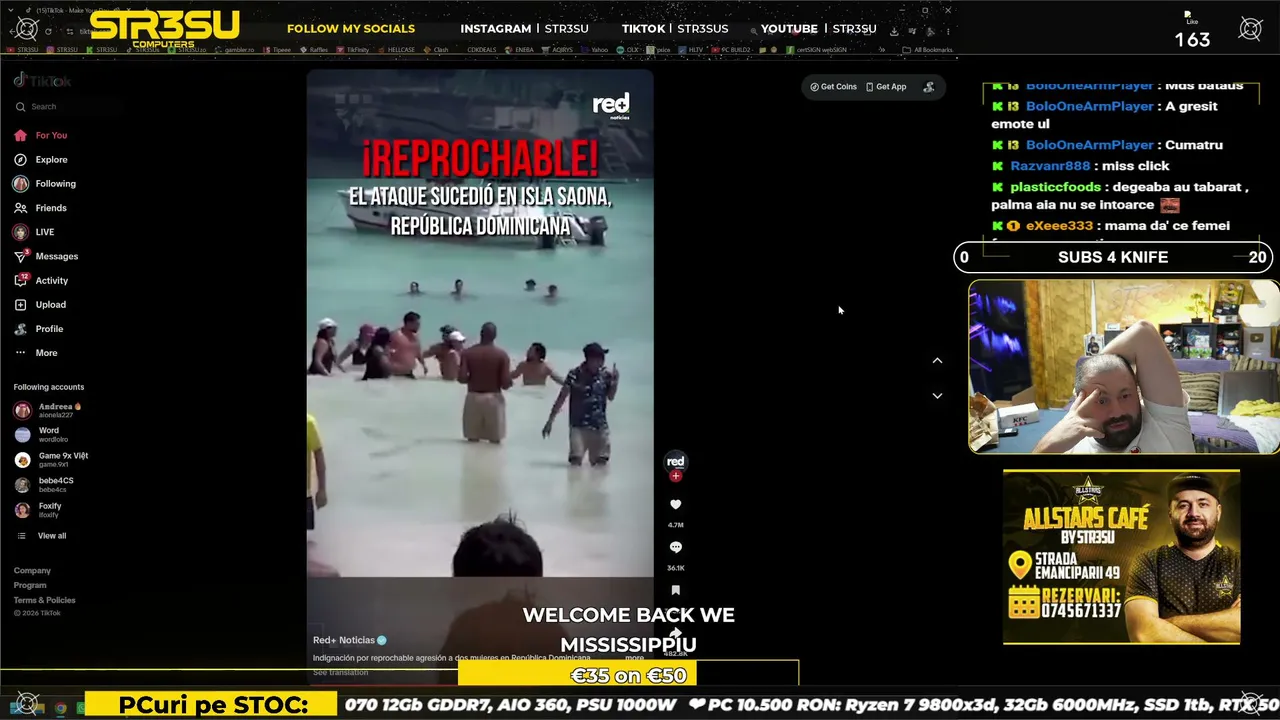
Task: Reload the browser page
Action: click(48, 31)
